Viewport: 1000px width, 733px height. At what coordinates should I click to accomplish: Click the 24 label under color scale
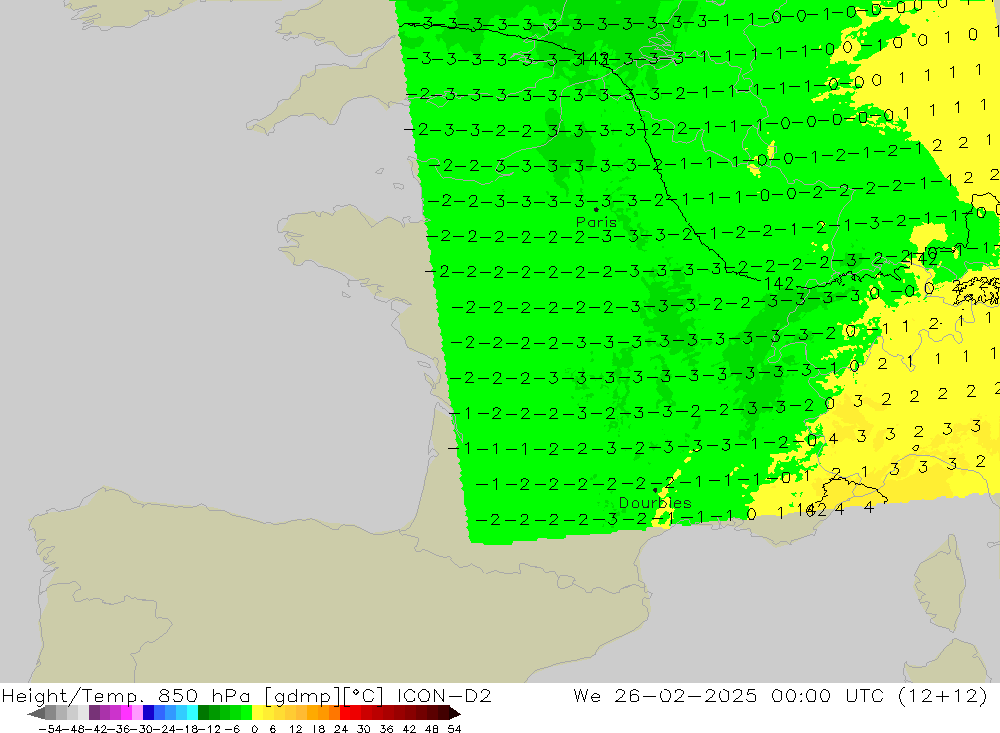(x=341, y=729)
